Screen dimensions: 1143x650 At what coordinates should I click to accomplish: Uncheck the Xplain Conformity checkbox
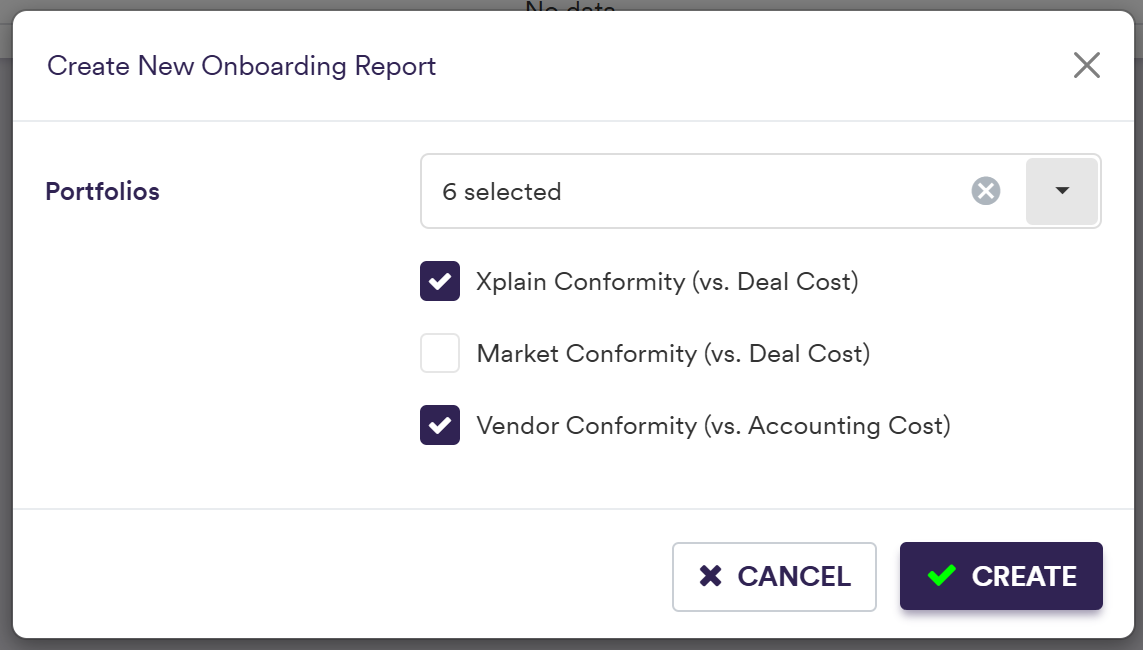[440, 282]
